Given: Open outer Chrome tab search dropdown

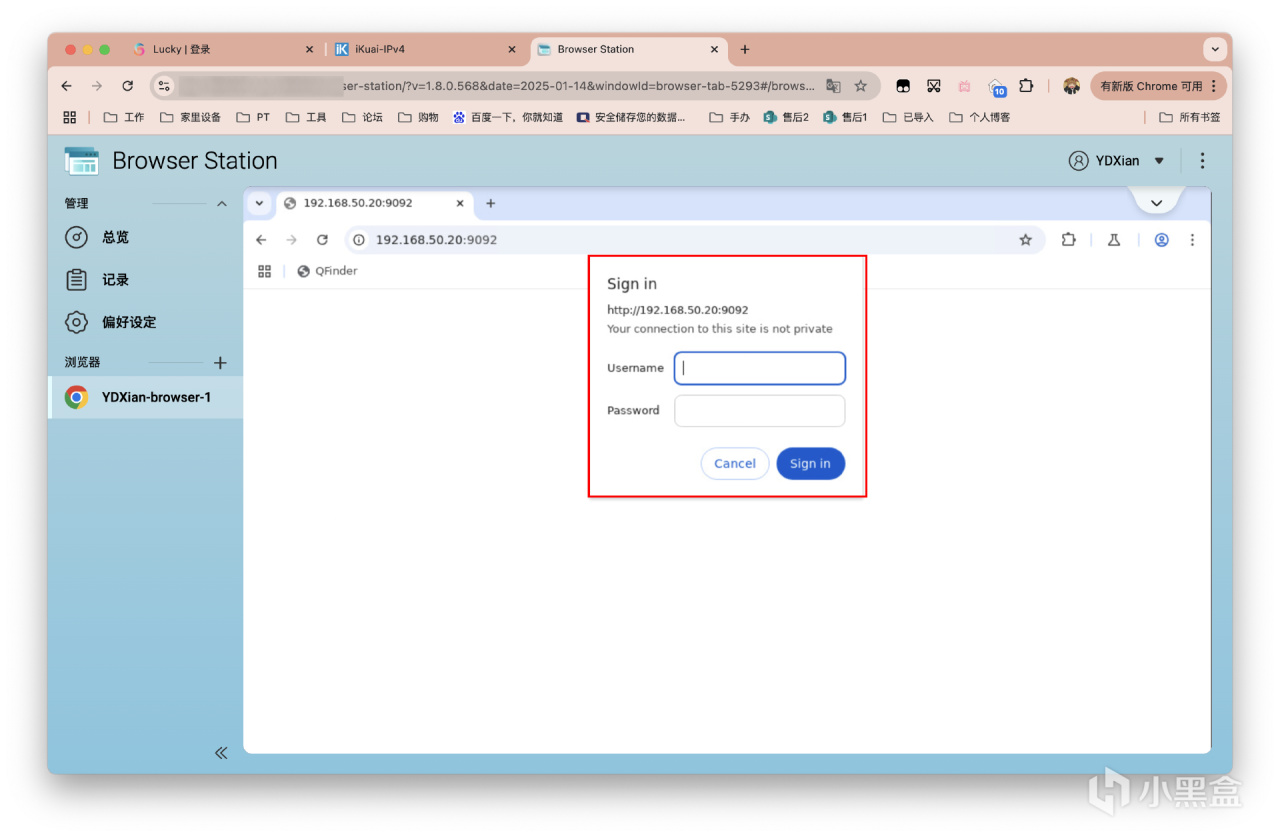Looking at the screenshot, I should pos(1215,49).
